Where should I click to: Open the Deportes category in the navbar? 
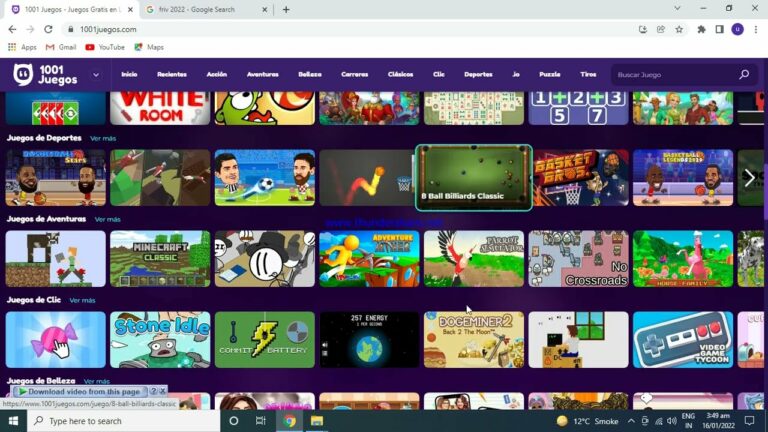point(478,74)
